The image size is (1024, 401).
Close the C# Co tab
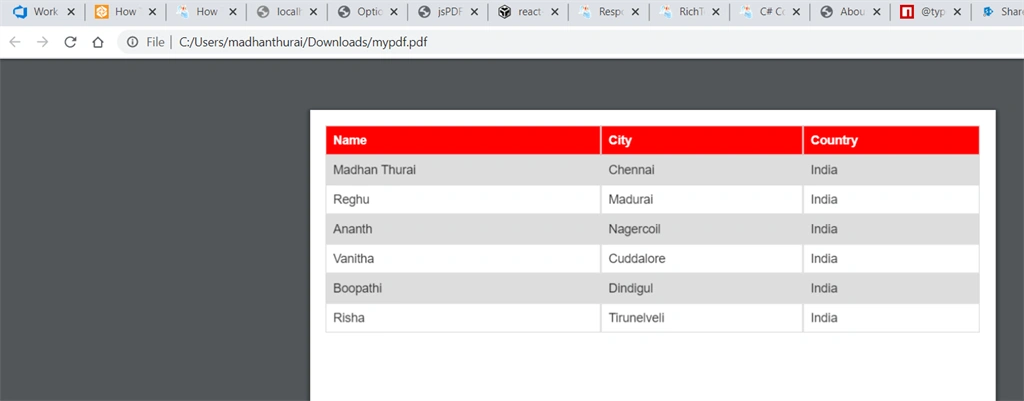pos(797,12)
